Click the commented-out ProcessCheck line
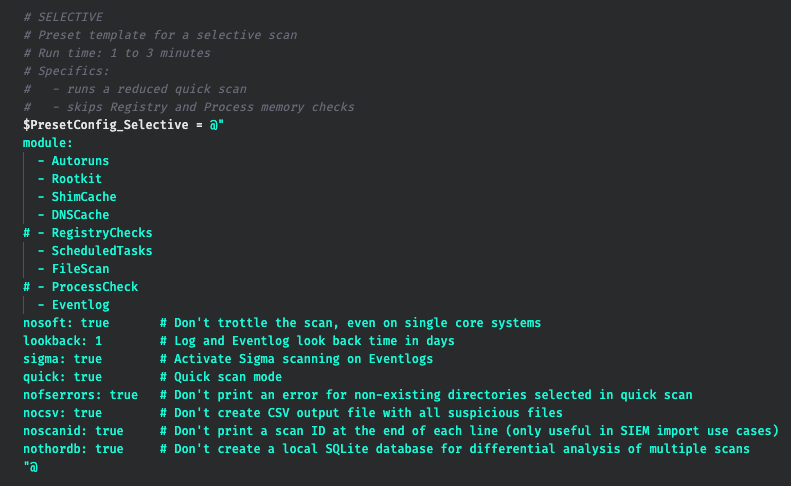The width and height of the screenshot is (791, 486). (x=81, y=287)
